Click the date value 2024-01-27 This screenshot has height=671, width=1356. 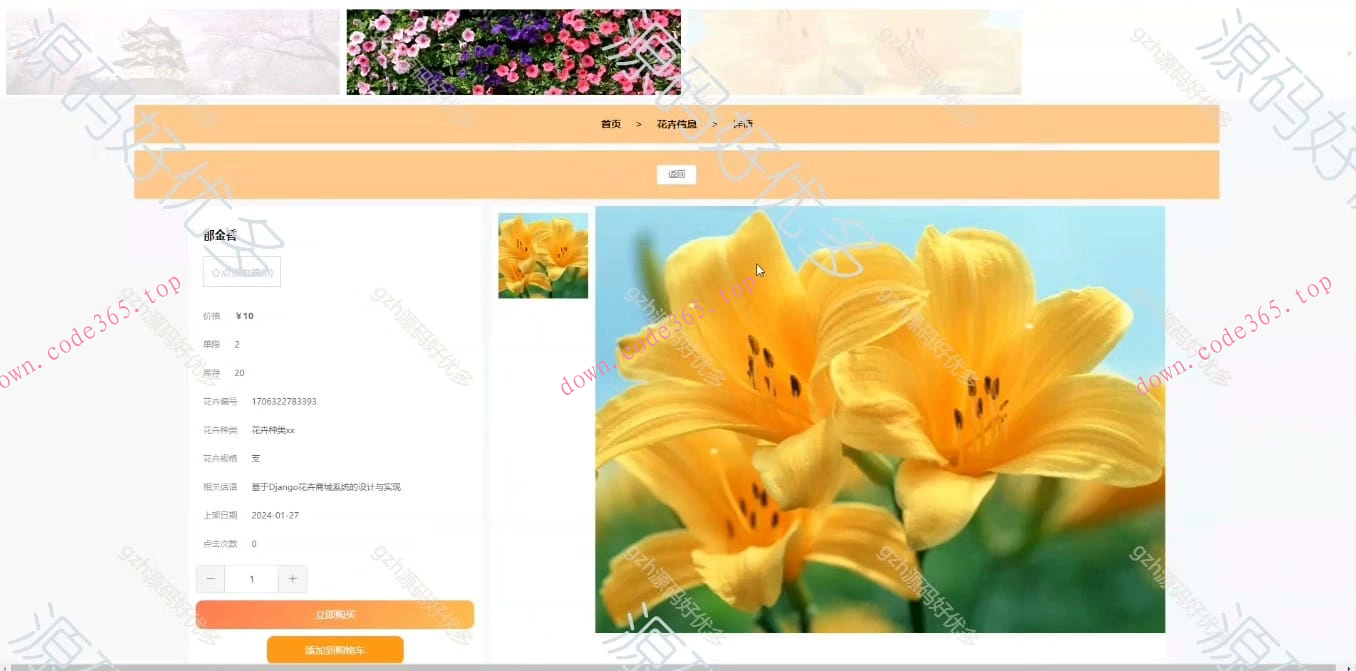pos(275,515)
